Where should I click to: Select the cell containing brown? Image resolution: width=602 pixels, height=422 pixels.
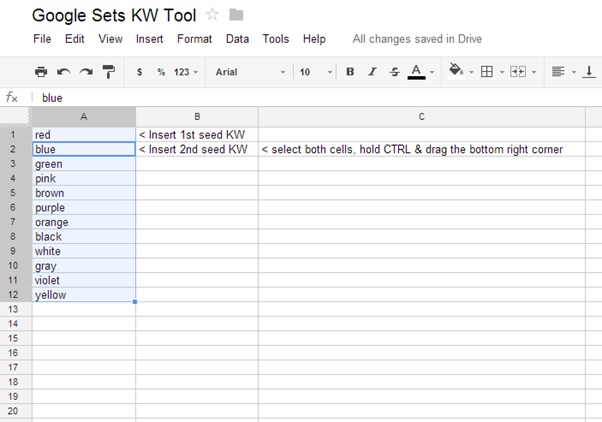click(84, 193)
